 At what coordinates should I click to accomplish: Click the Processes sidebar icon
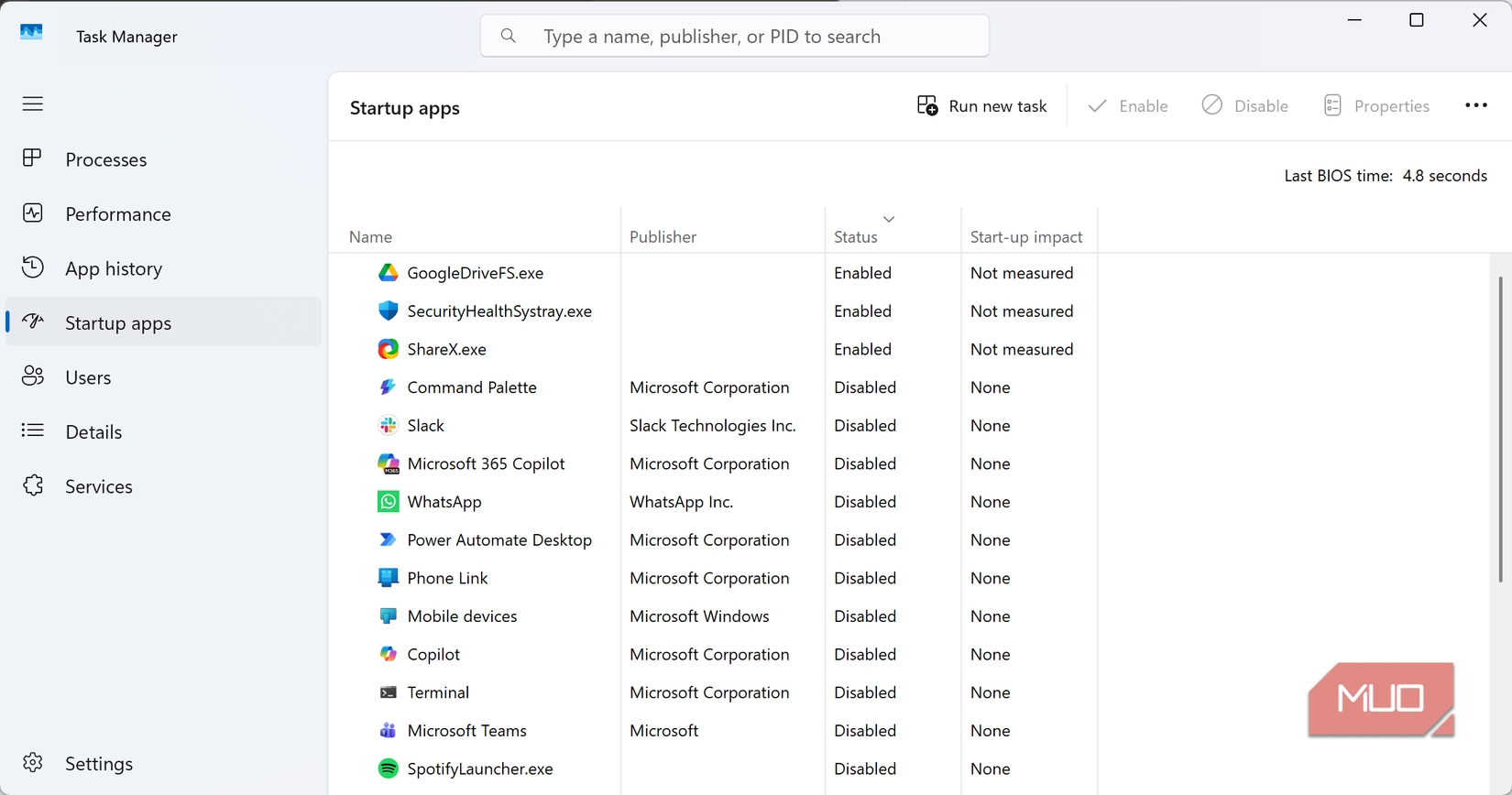point(33,158)
